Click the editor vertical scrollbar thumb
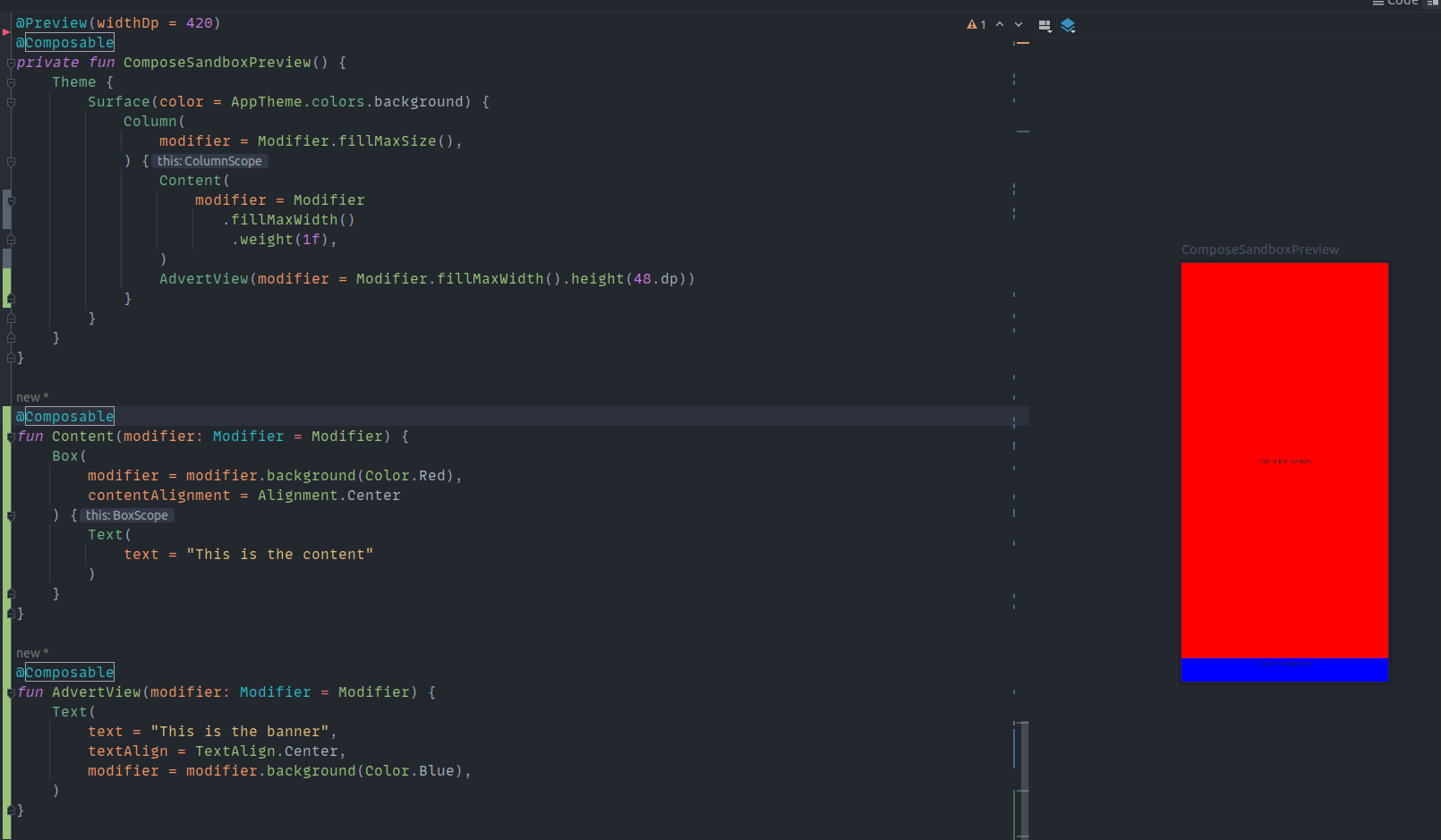 (x=1024, y=778)
